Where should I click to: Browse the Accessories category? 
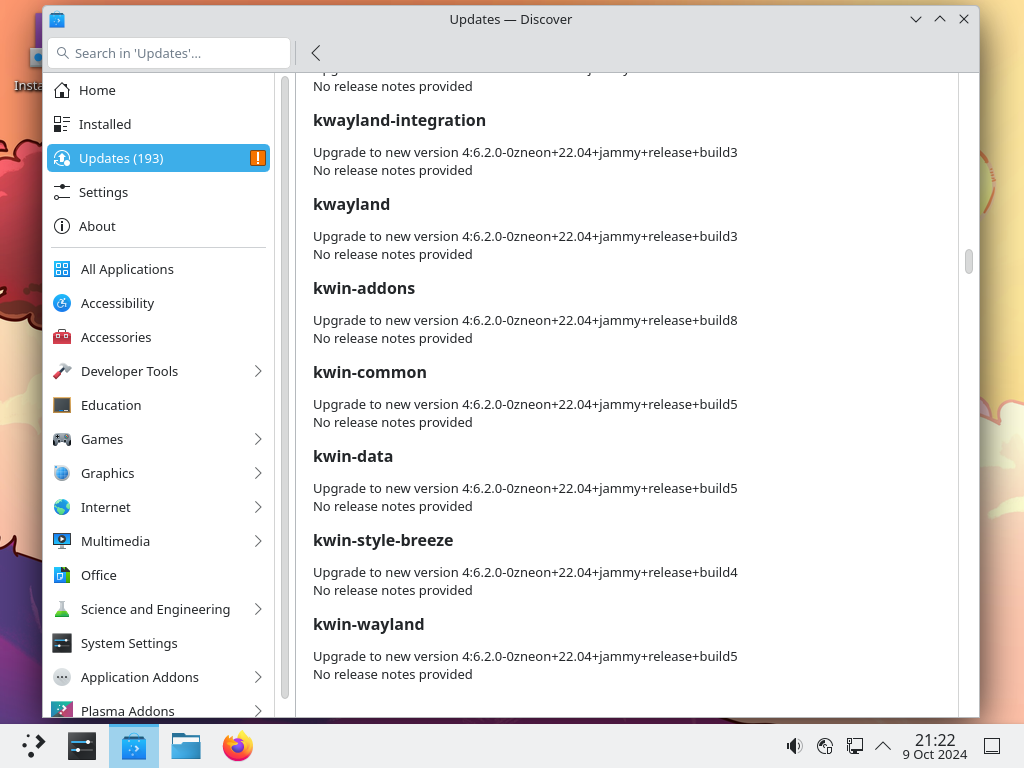pyautogui.click(x=158, y=337)
